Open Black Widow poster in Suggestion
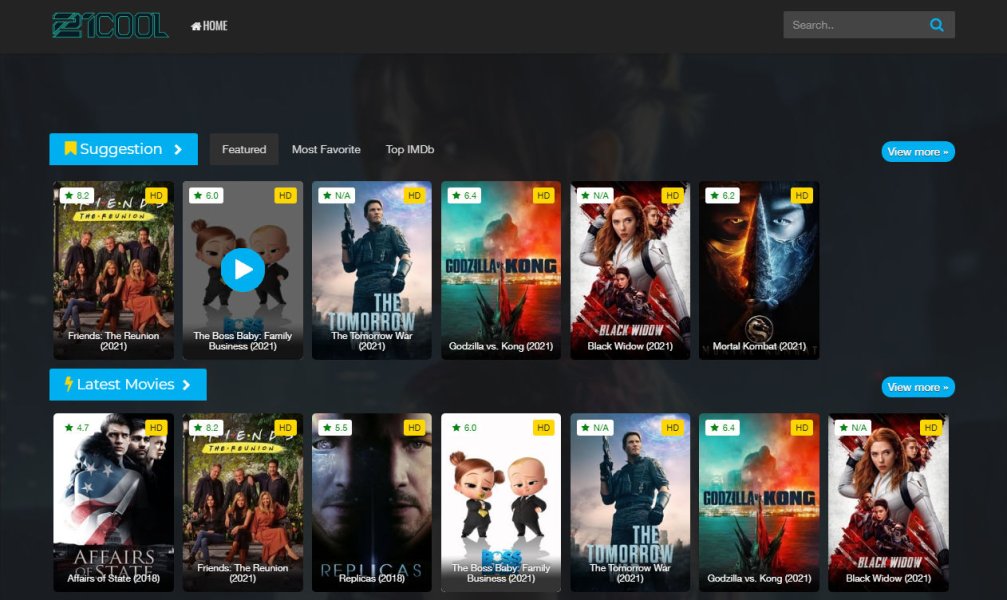The image size is (1007, 600). tap(630, 270)
